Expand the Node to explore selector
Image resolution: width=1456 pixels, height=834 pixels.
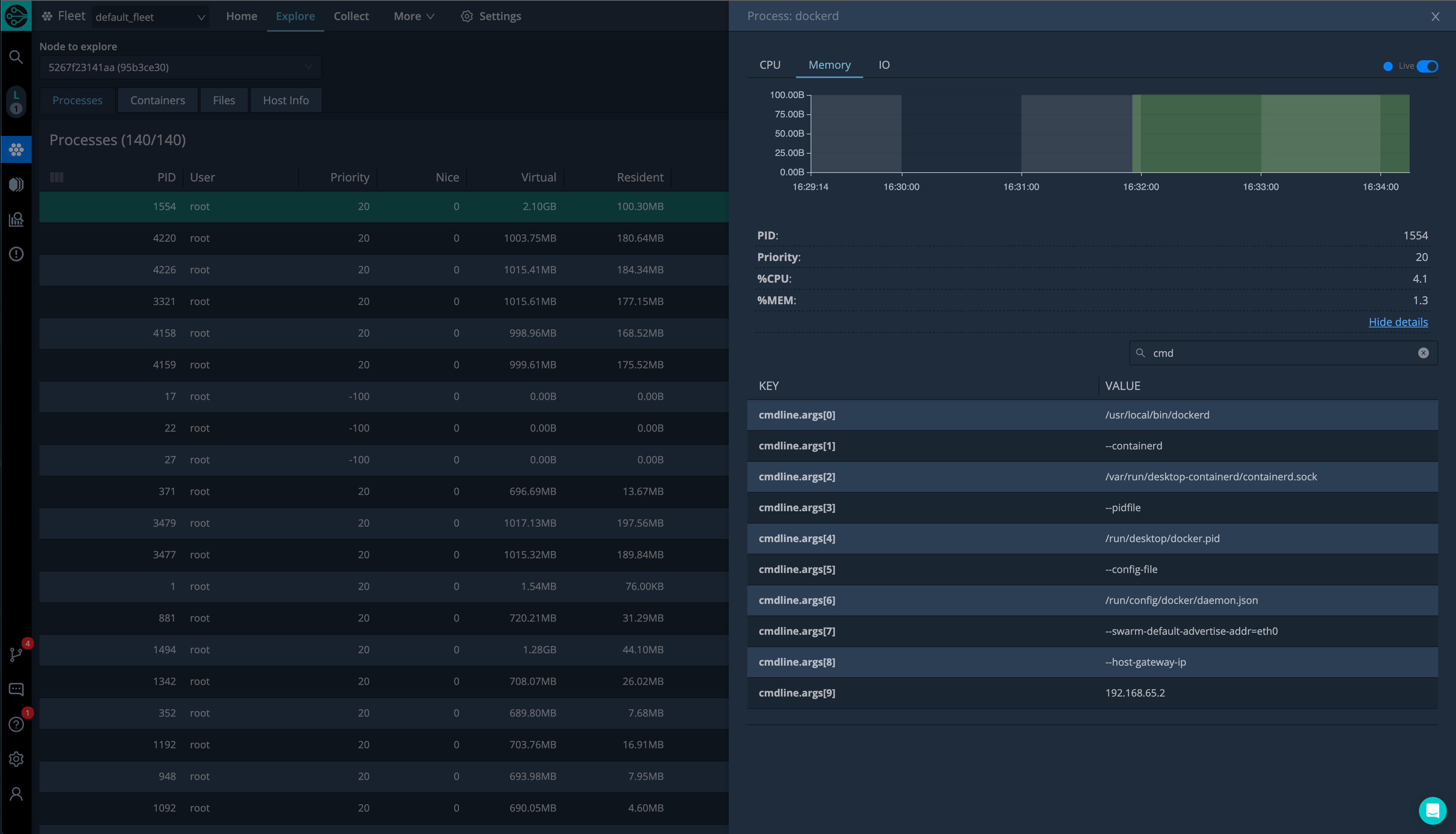[180, 67]
